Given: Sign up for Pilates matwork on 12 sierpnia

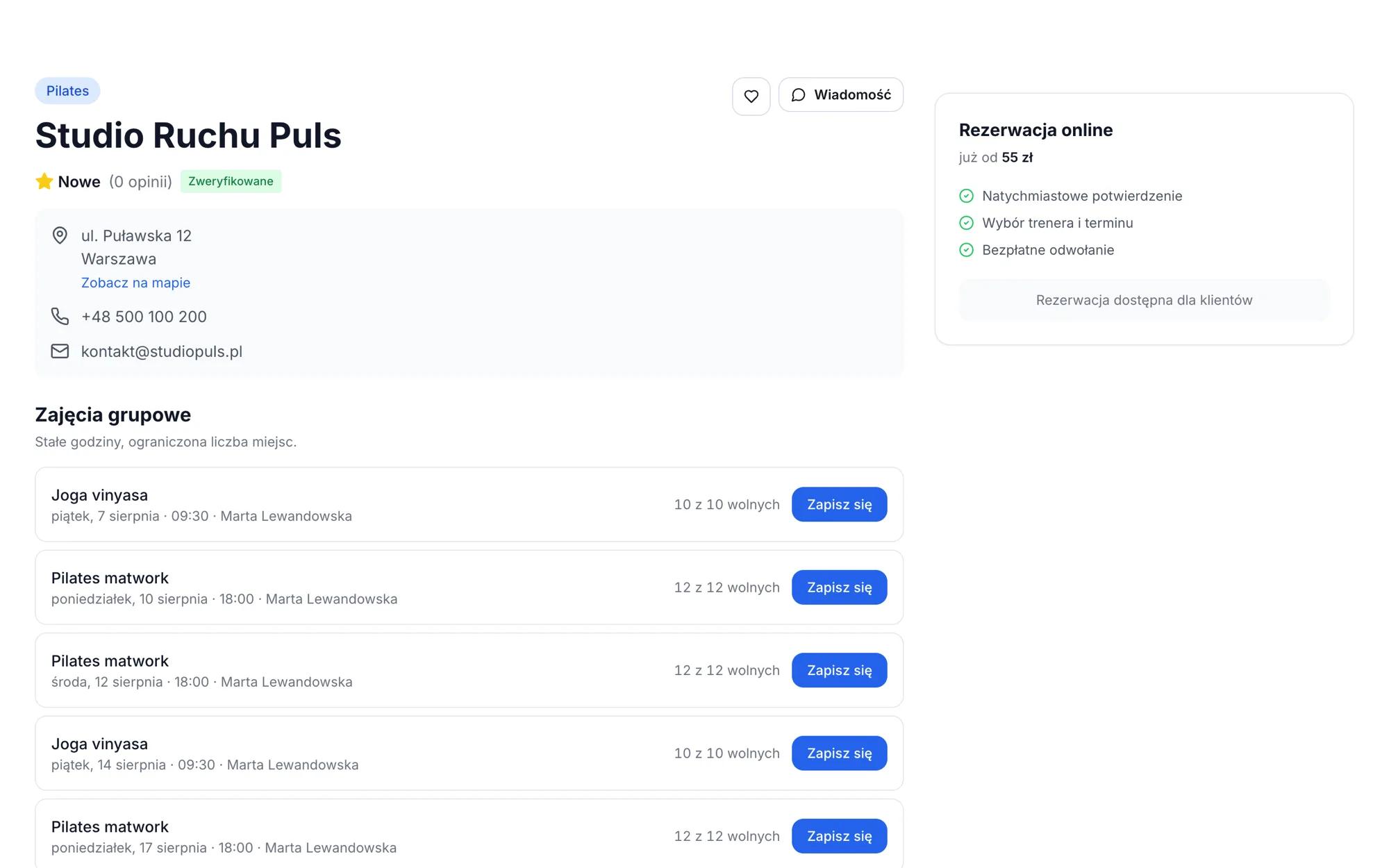Looking at the screenshot, I should pos(839,670).
